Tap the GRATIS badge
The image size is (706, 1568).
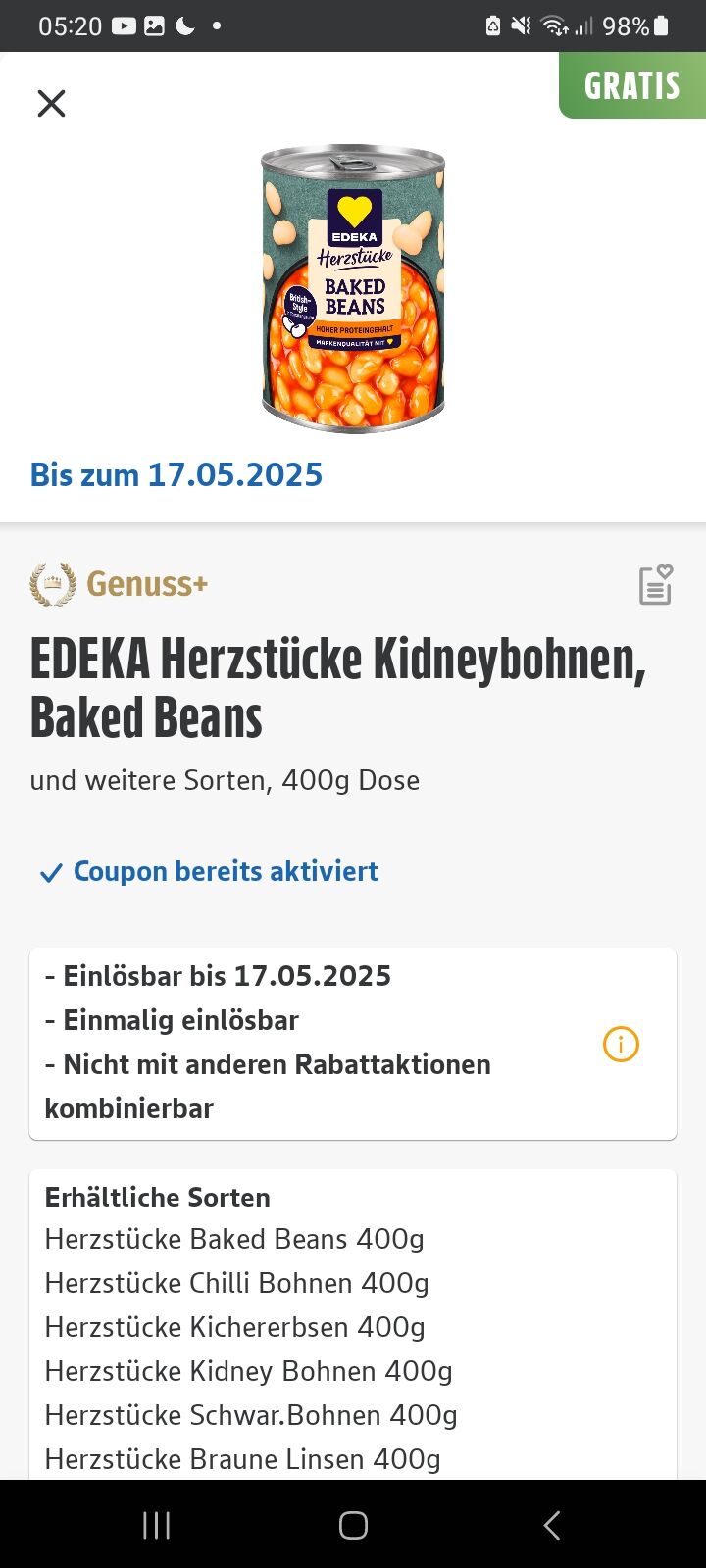632,85
